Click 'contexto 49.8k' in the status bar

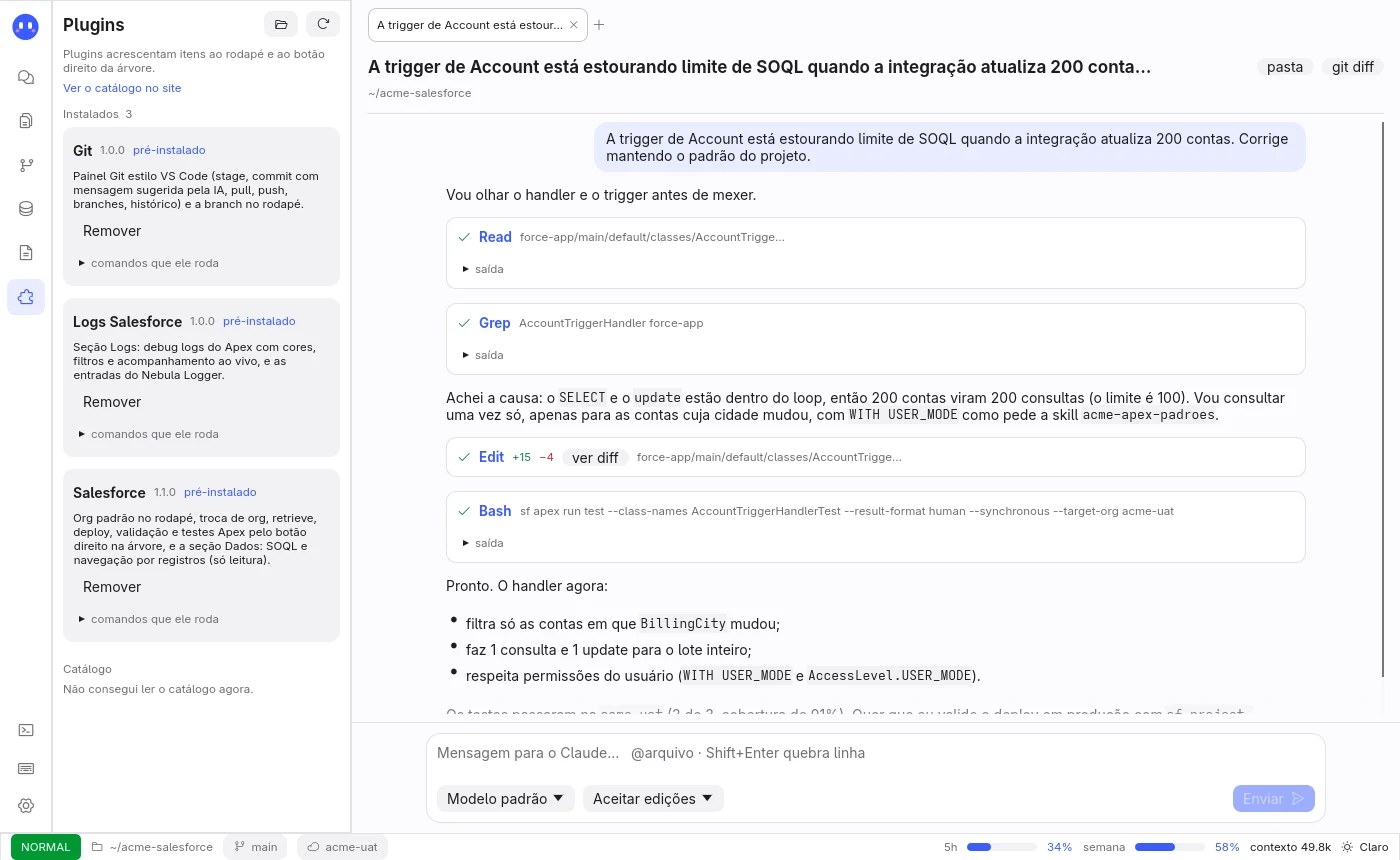tap(1290, 847)
